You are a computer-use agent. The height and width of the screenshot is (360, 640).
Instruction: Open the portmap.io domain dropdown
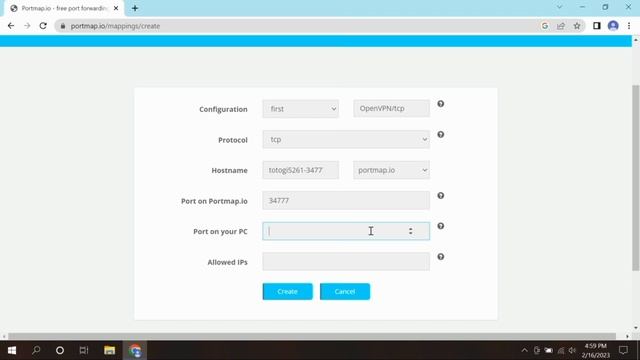(x=391, y=170)
